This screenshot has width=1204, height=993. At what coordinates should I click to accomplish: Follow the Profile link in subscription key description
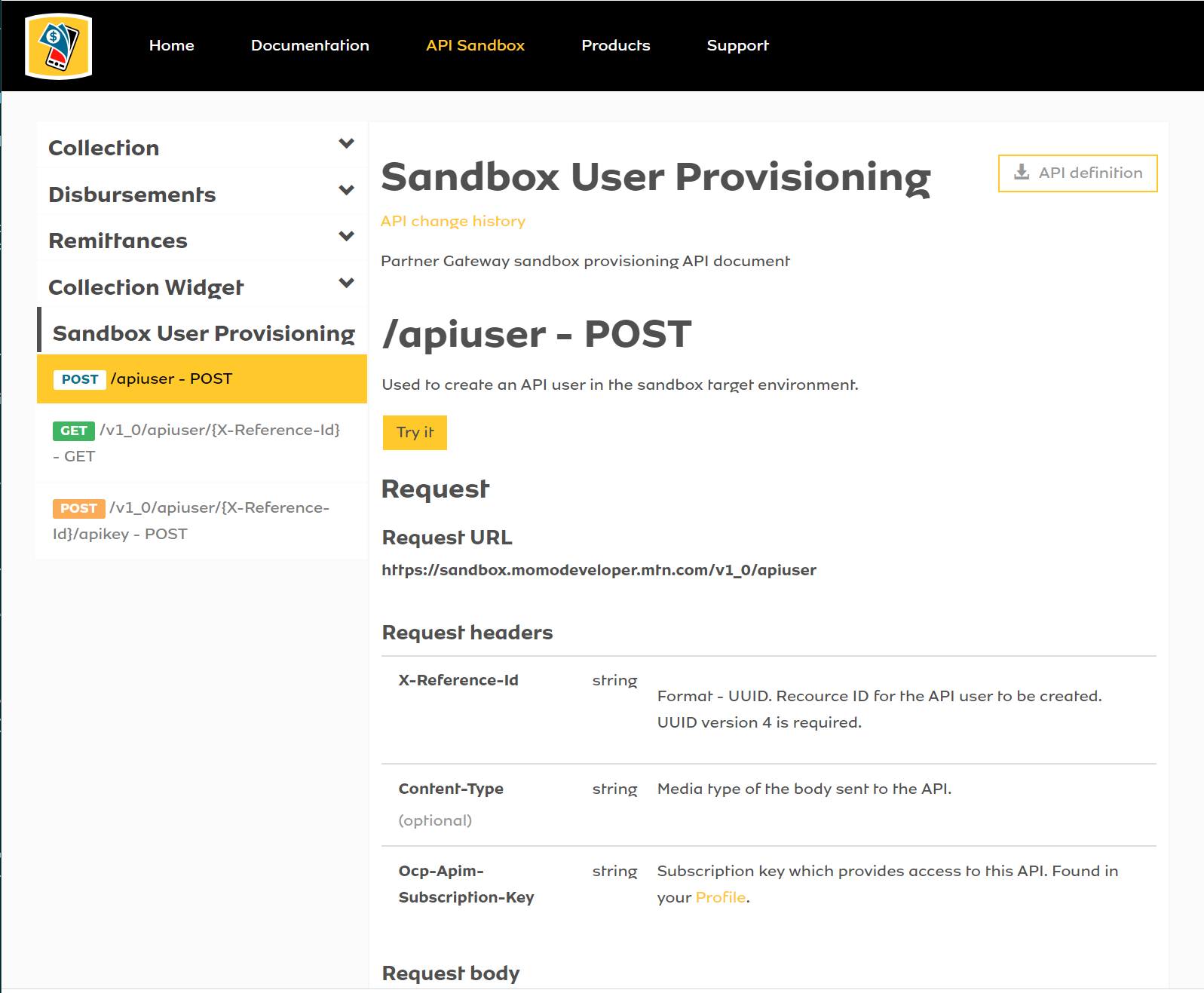point(721,897)
